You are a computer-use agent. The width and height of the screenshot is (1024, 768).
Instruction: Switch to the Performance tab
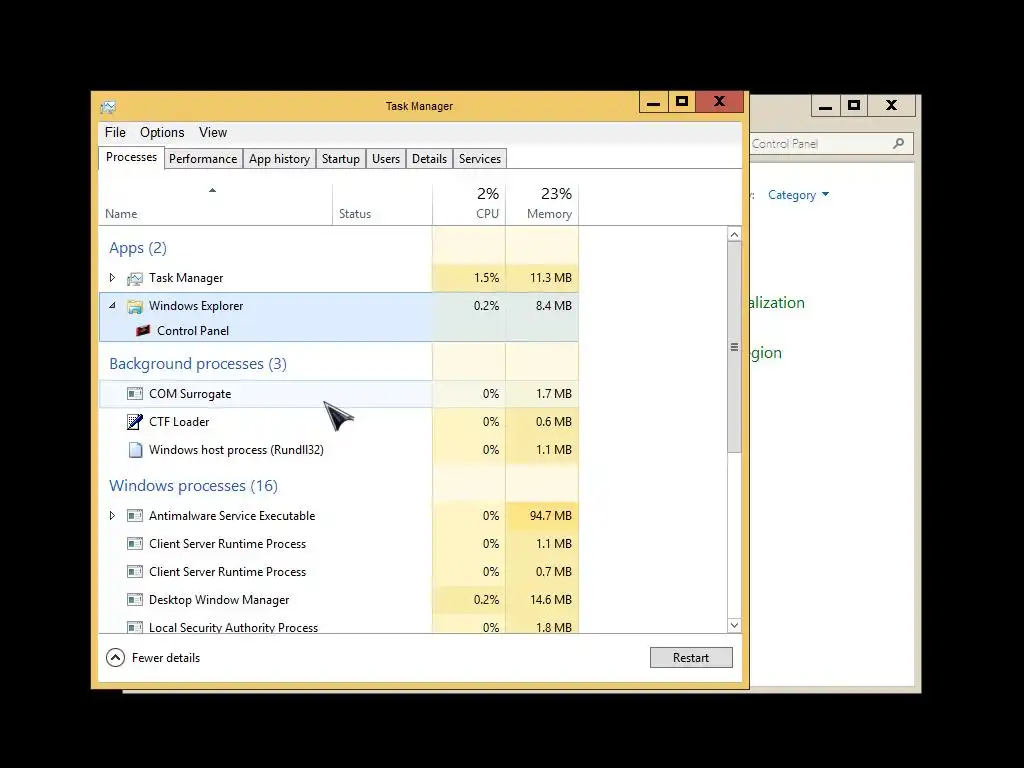[x=203, y=159]
